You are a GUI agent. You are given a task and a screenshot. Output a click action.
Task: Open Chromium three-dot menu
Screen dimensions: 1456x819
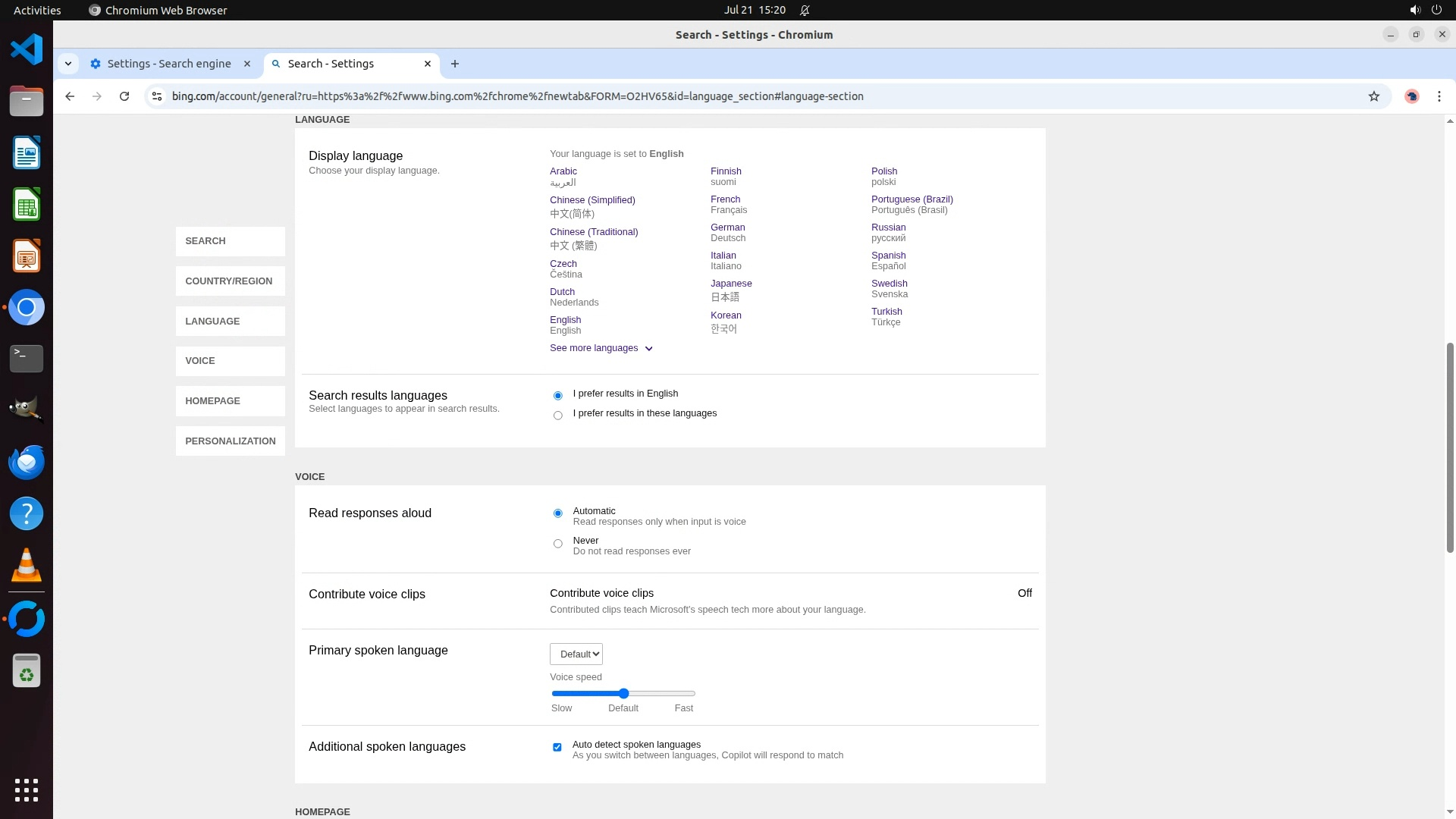[x=1439, y=96]
